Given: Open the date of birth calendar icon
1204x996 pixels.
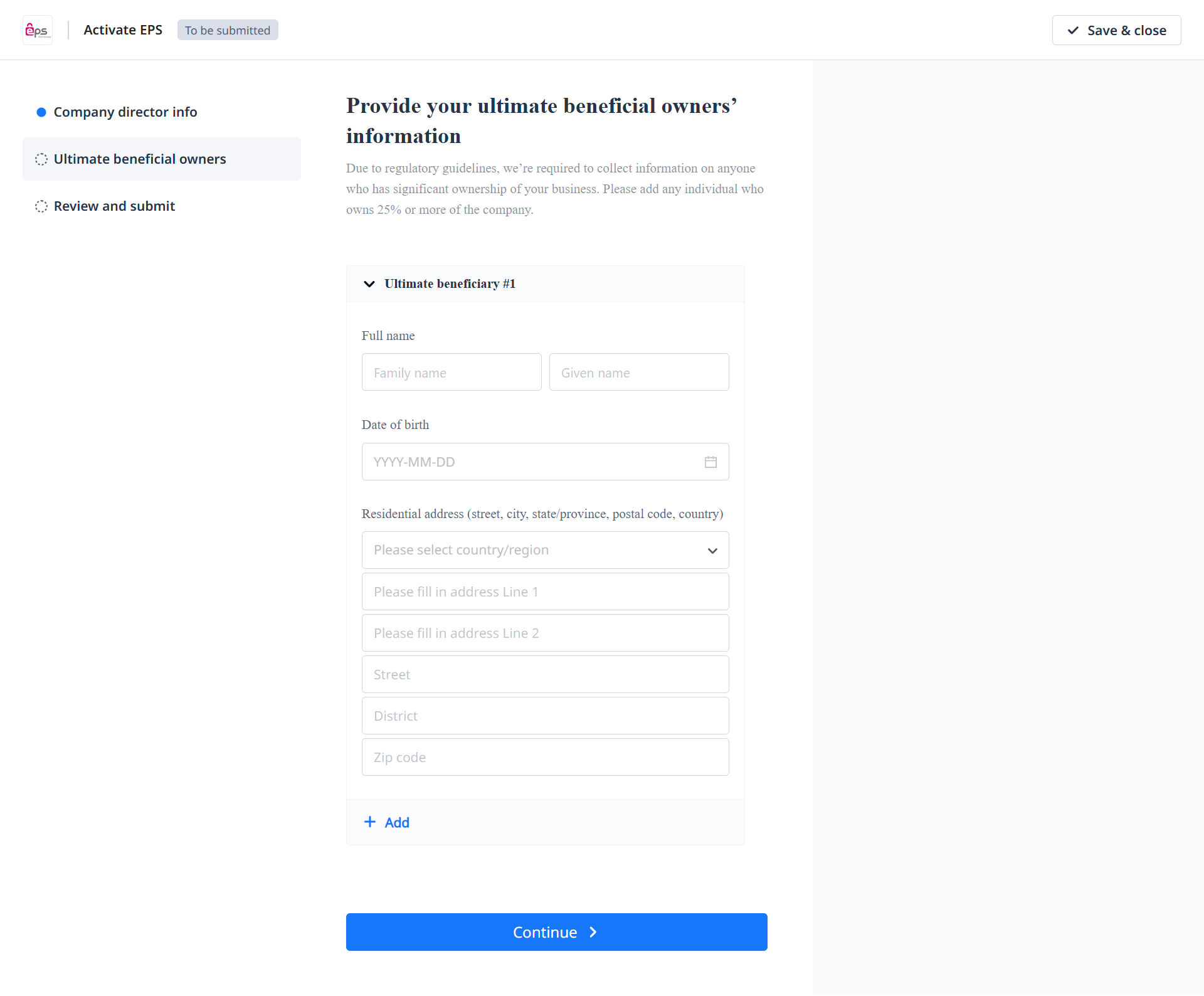Looking at the screenshot, I should tap(710, 462).
